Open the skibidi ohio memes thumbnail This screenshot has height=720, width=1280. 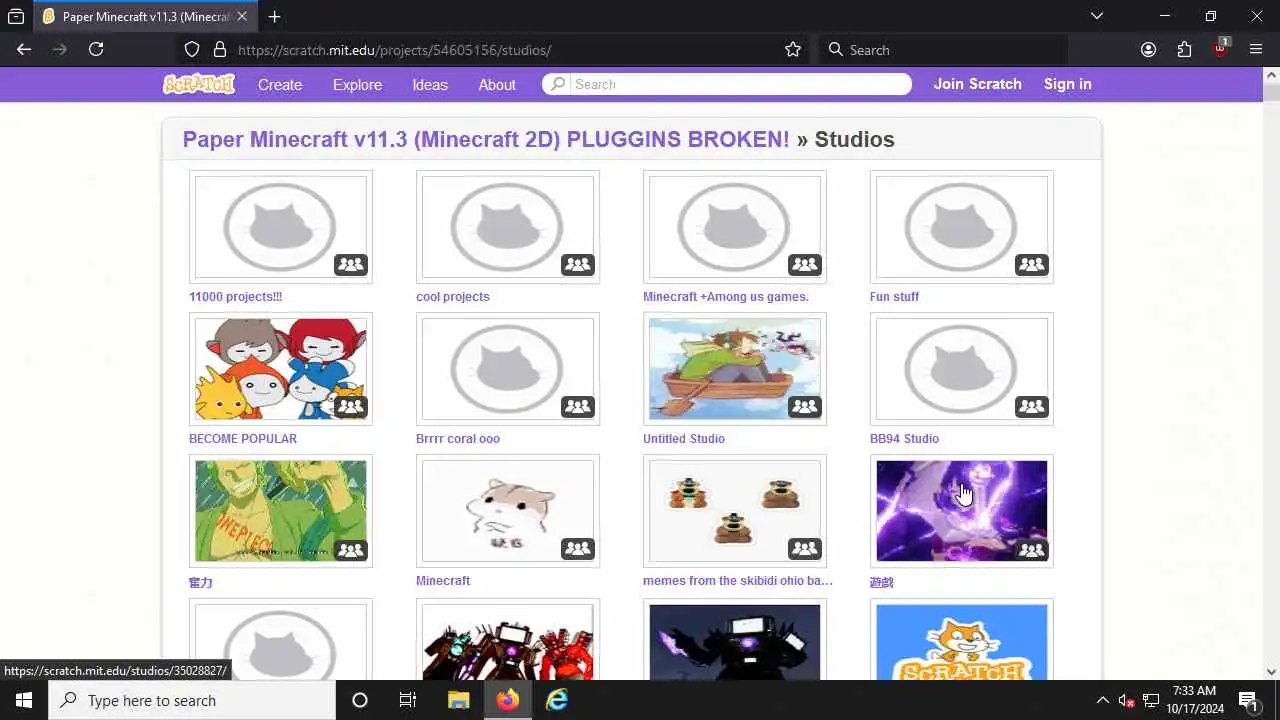[x=735, y=511]
